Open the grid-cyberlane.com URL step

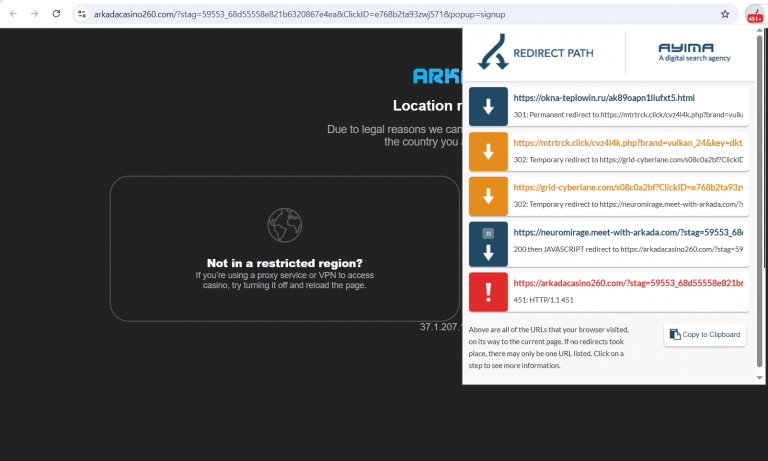(628, 188)
